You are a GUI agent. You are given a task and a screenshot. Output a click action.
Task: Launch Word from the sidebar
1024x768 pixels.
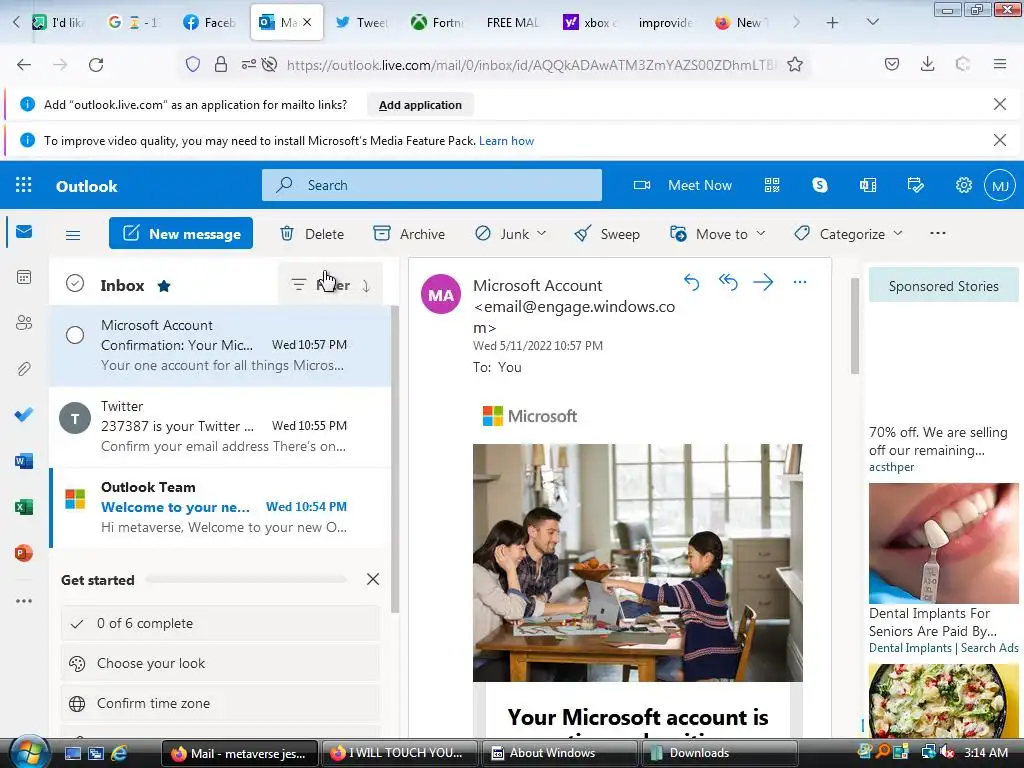[24, 461]
